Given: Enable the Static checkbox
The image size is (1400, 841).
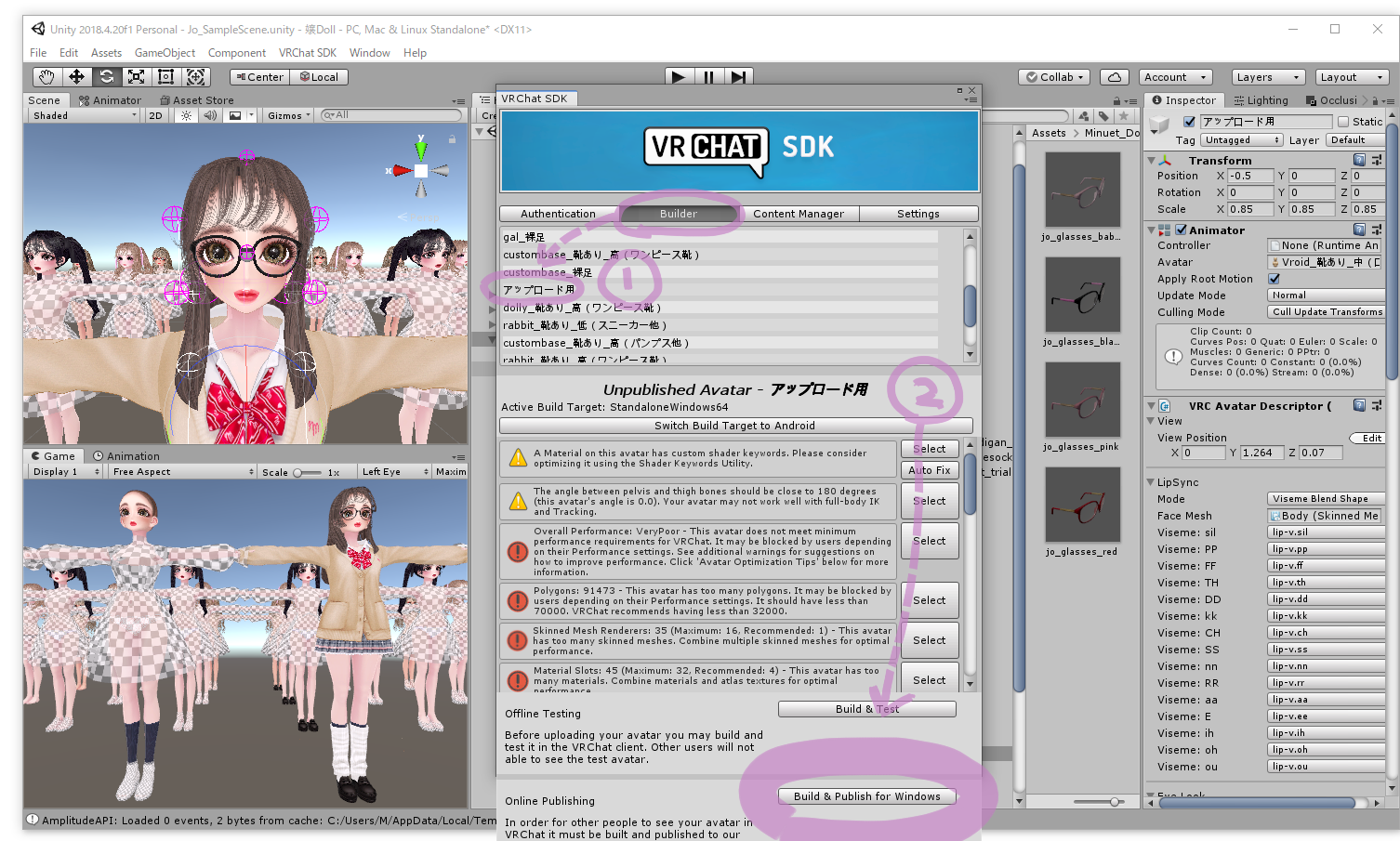Looking at the screenshot, I should click(1343, 121).
